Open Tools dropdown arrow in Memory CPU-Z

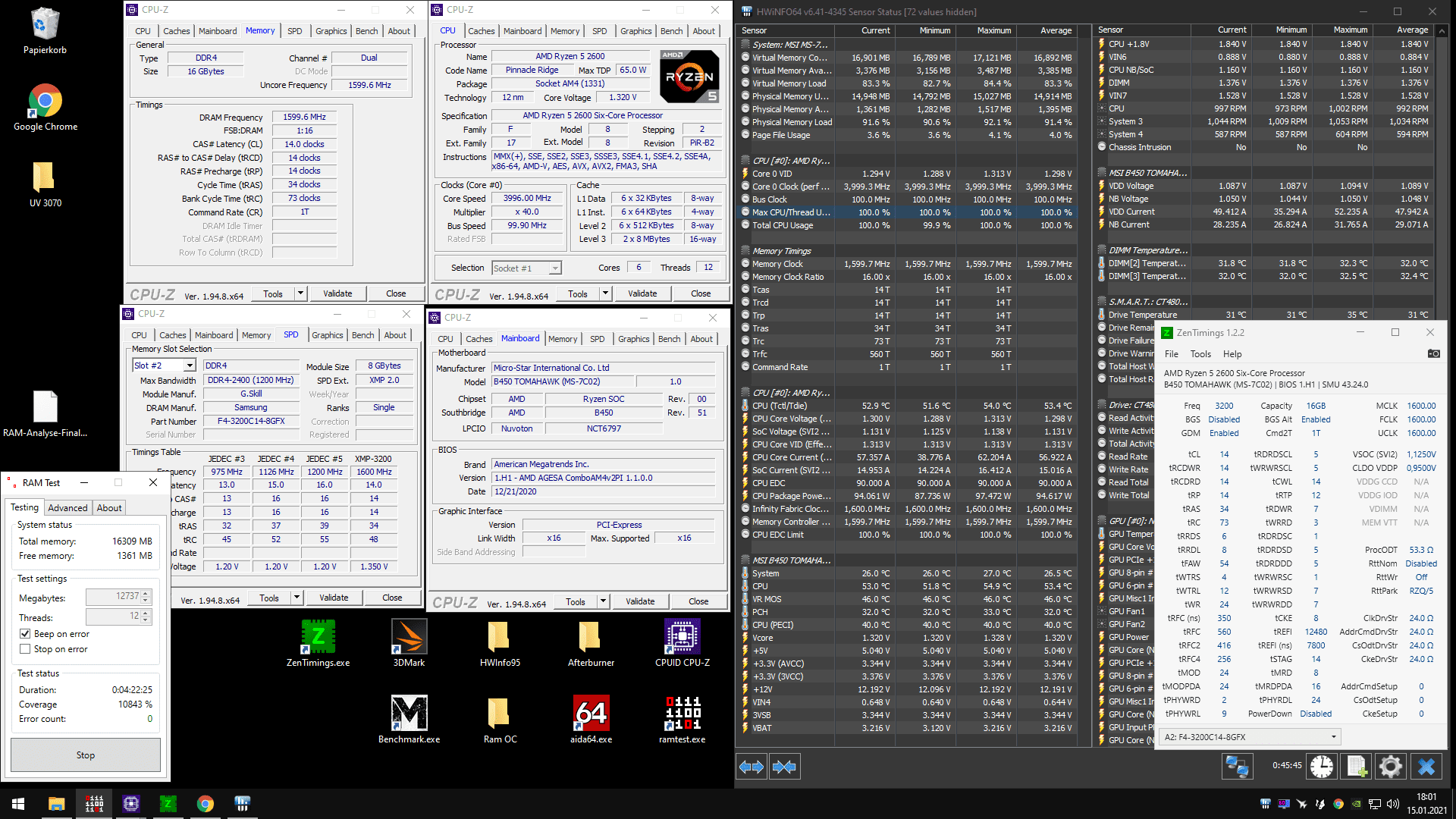click(301, 293)
